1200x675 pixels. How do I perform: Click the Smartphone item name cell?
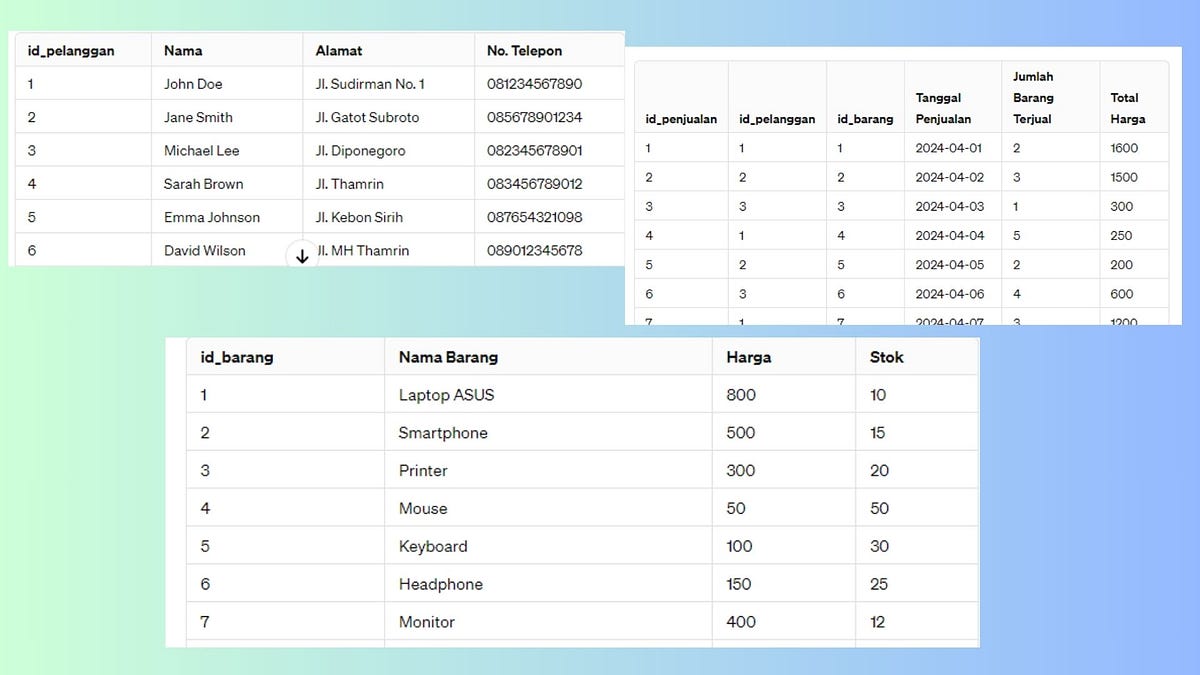pos(443,433)
